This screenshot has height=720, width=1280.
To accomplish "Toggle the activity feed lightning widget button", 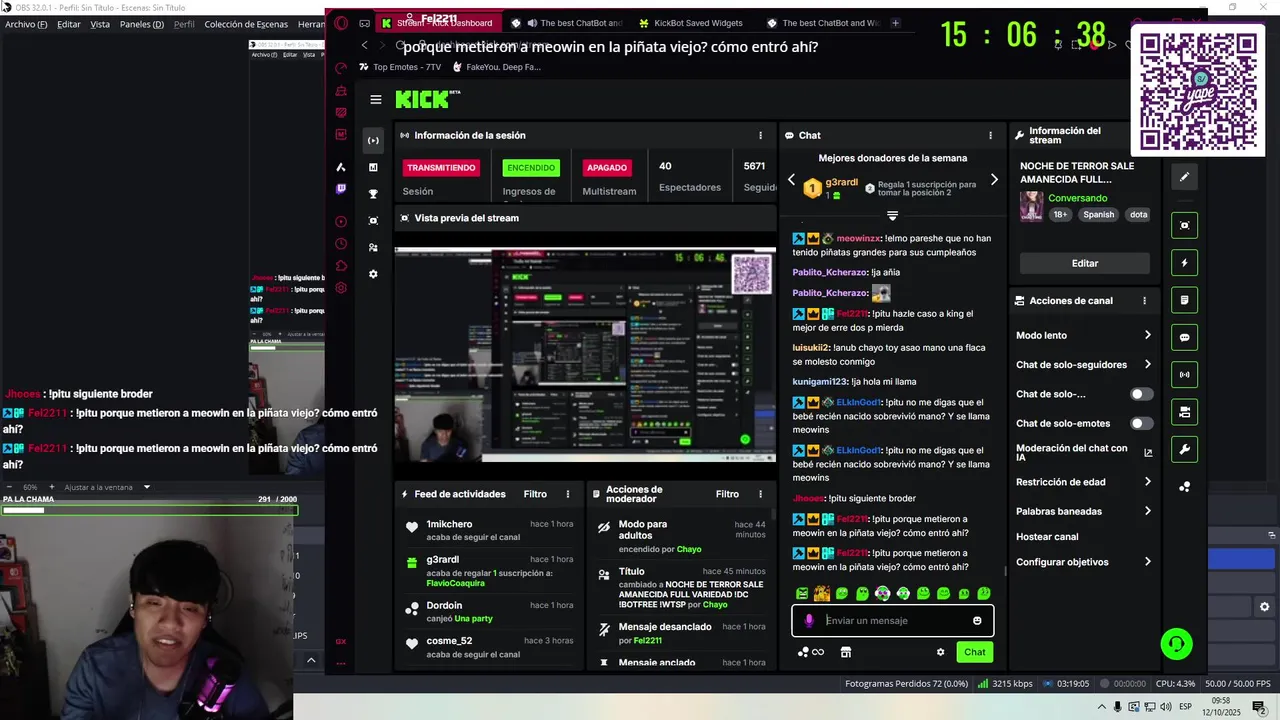I will [x=1184, y=263].
